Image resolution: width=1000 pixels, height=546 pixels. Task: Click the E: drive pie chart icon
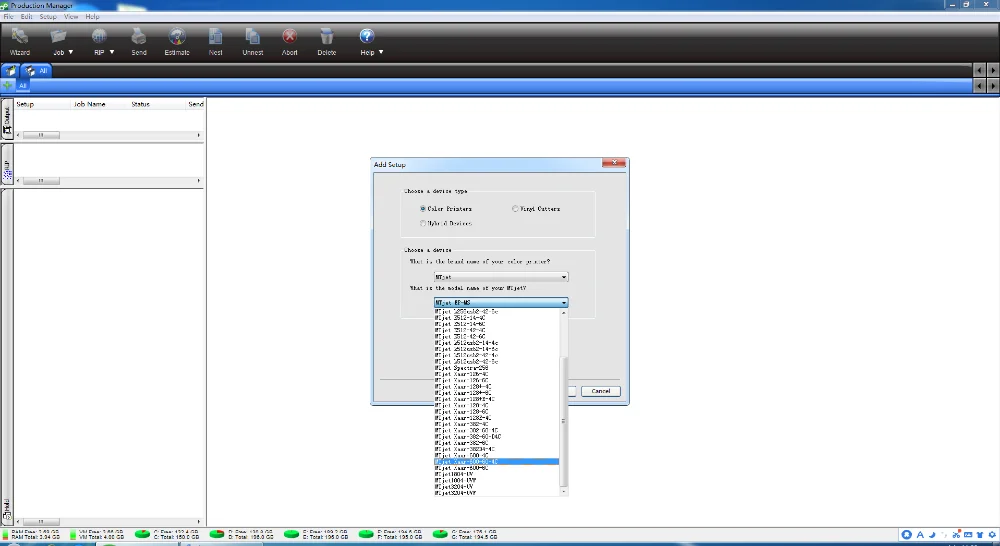[291, 534]
